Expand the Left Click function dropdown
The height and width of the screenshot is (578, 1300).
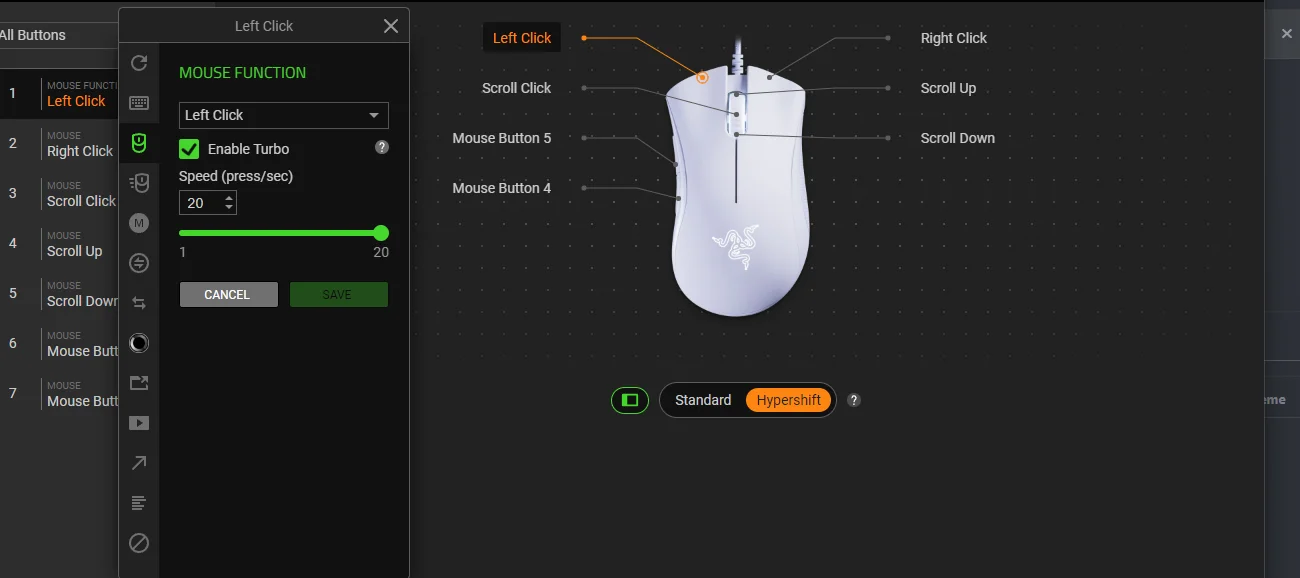284,115
